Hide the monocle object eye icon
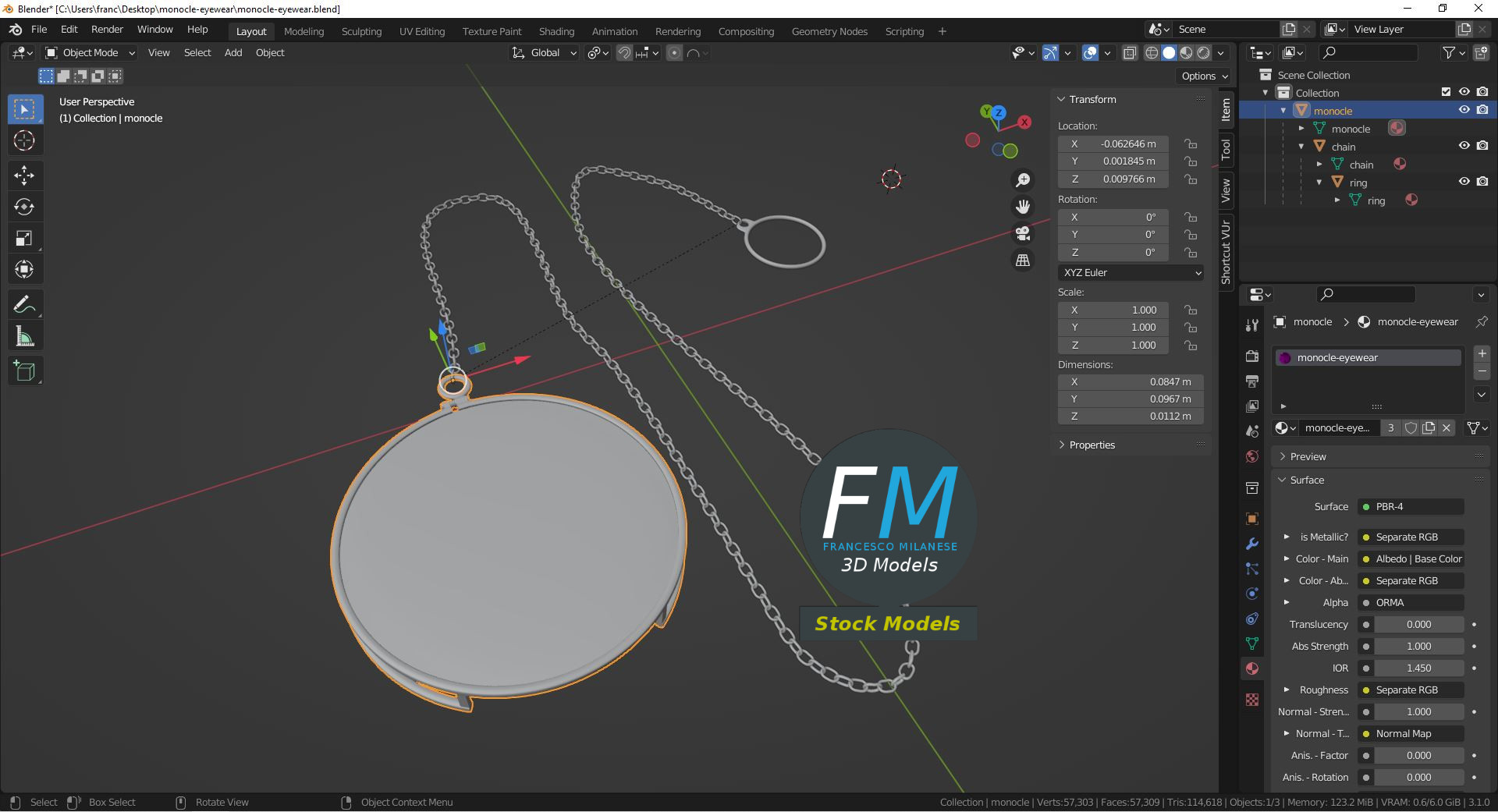Screen dimensions: 1498x812 1464,110
